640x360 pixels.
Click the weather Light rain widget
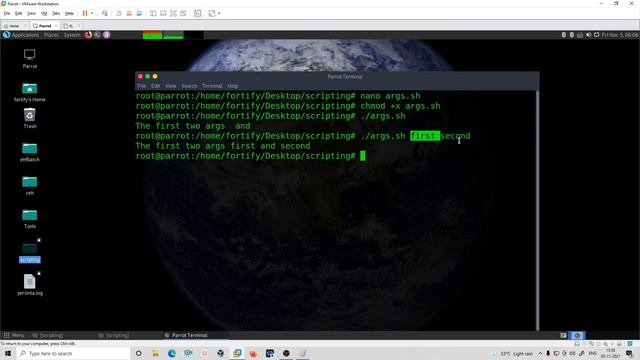(x=512, y=353)
